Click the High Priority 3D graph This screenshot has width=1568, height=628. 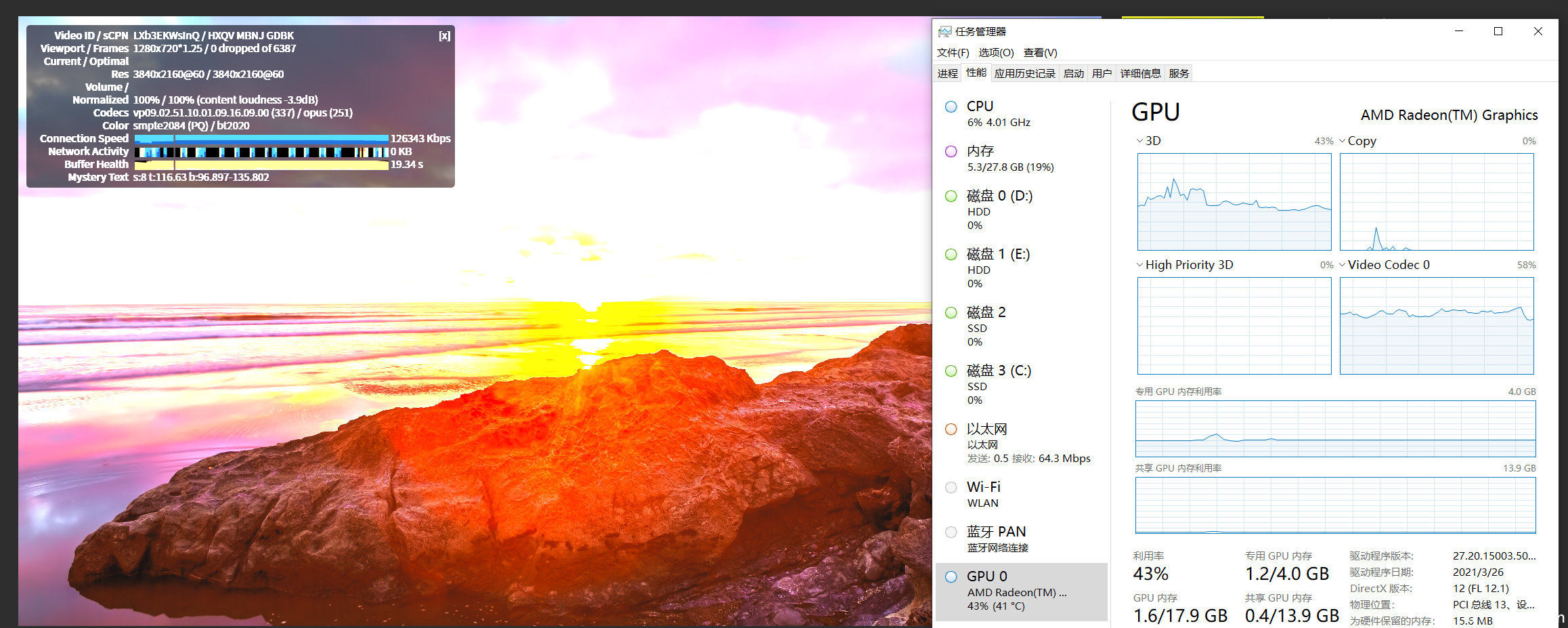click(1234, 326)
